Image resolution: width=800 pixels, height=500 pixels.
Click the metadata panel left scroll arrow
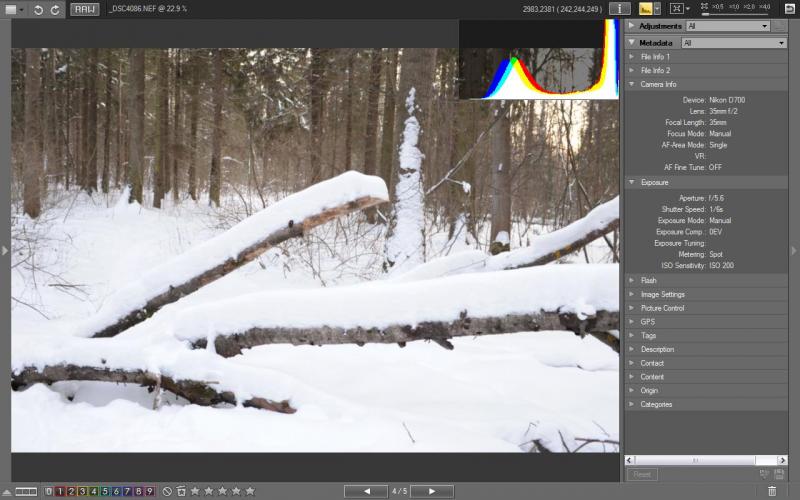point(630,460)
